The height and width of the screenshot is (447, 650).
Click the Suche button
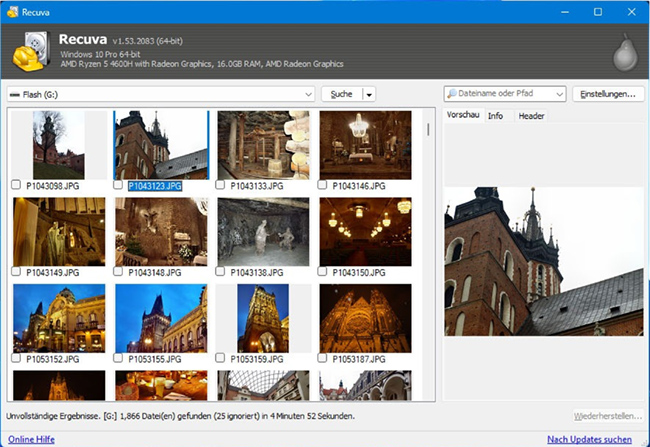tap(342, 95)
